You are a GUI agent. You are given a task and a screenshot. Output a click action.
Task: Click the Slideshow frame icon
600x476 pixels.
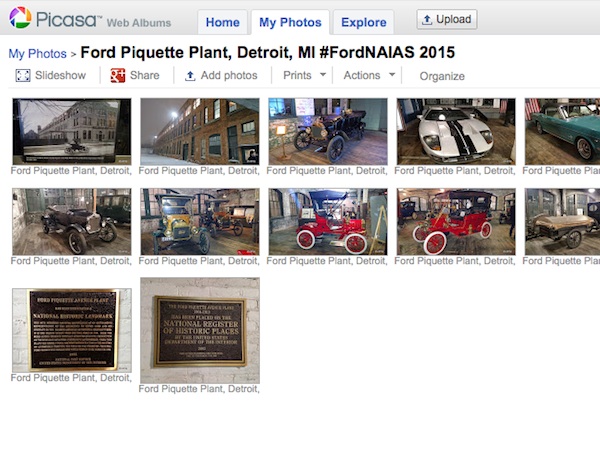point(23,76)
